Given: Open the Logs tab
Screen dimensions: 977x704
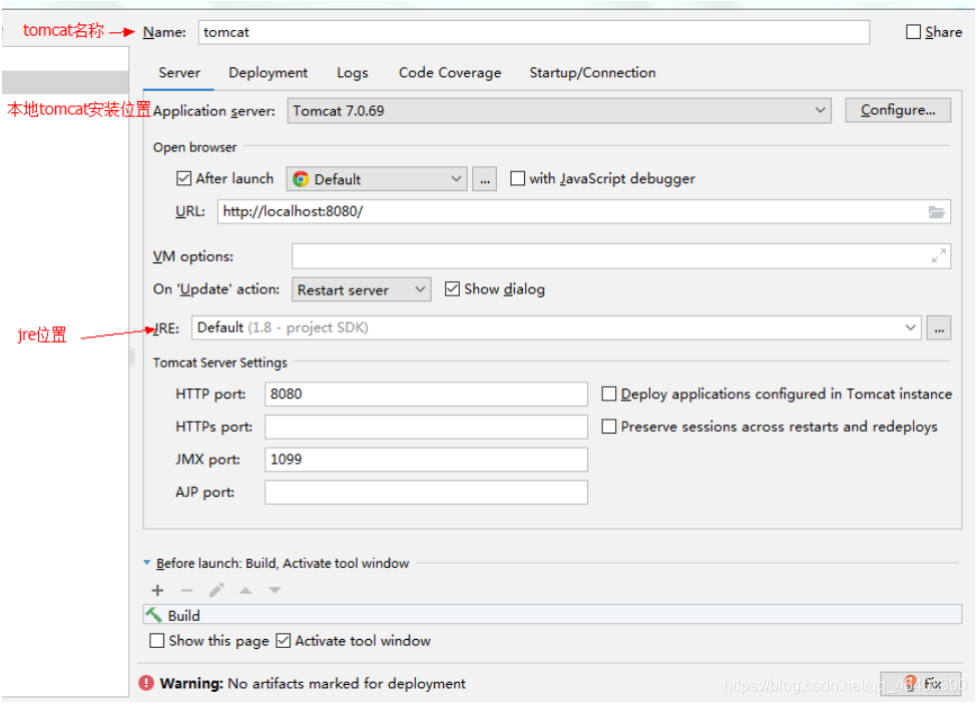Looking at the screenshot, I should pyautogui.click(x=352, y=73).
